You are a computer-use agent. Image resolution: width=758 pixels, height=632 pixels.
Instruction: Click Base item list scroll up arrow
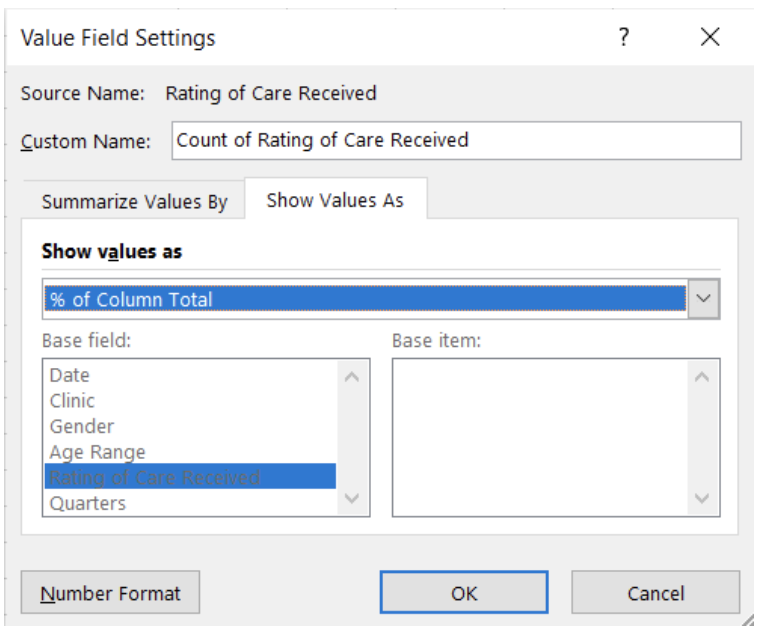pyautogui.click(x=701, y=377)
